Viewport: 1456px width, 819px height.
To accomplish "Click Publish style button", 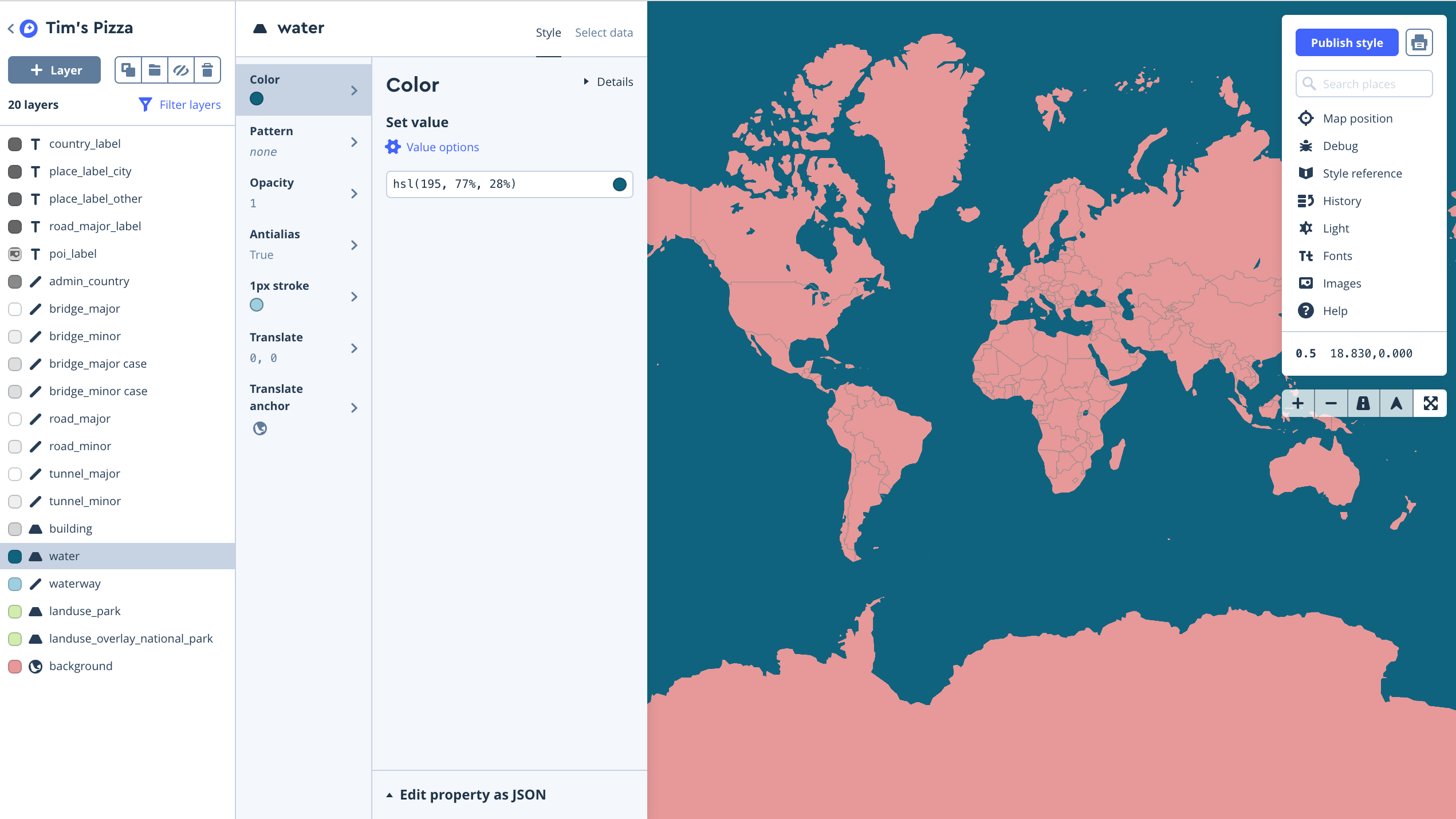I will tap(1347, 42).
